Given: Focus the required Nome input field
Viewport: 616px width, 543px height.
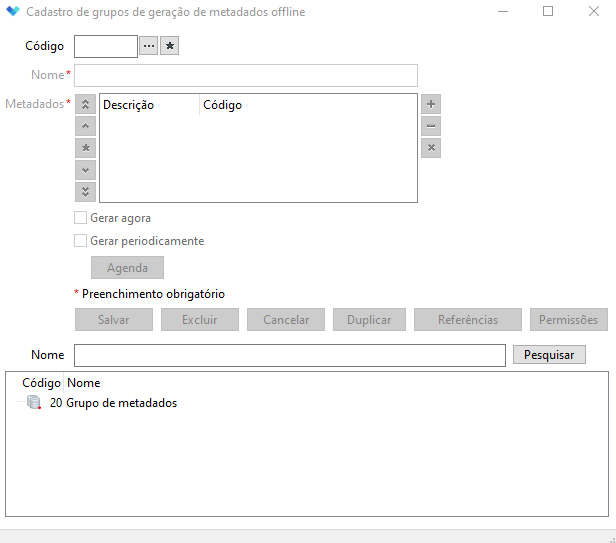Looking at the screenshot, I should pyautogui.click(x=246, y=75).
